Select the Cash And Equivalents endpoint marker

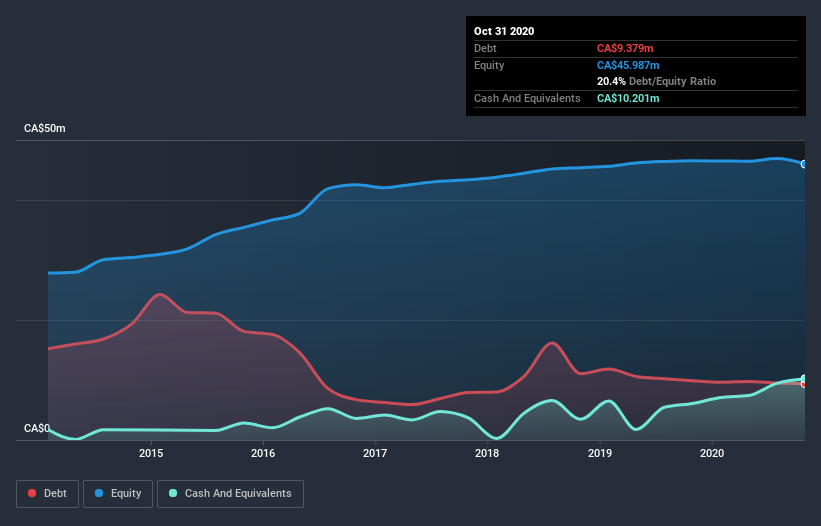[x=804, y=379]
